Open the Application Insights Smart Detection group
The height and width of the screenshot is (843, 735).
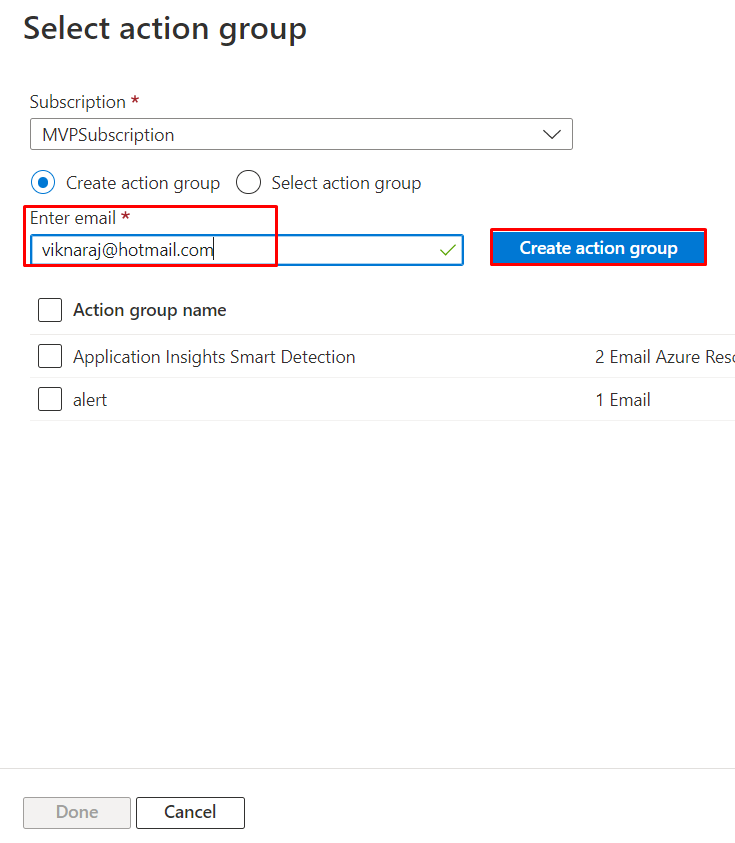tap(213, 356)
